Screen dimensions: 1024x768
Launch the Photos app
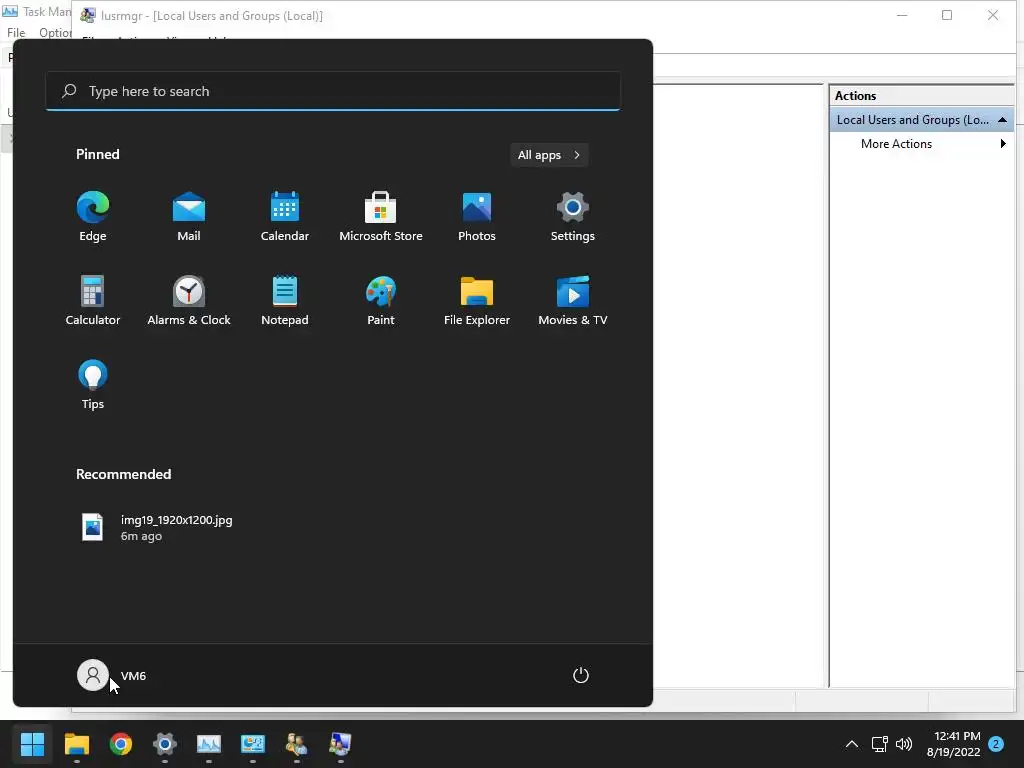tap(477, 216)
